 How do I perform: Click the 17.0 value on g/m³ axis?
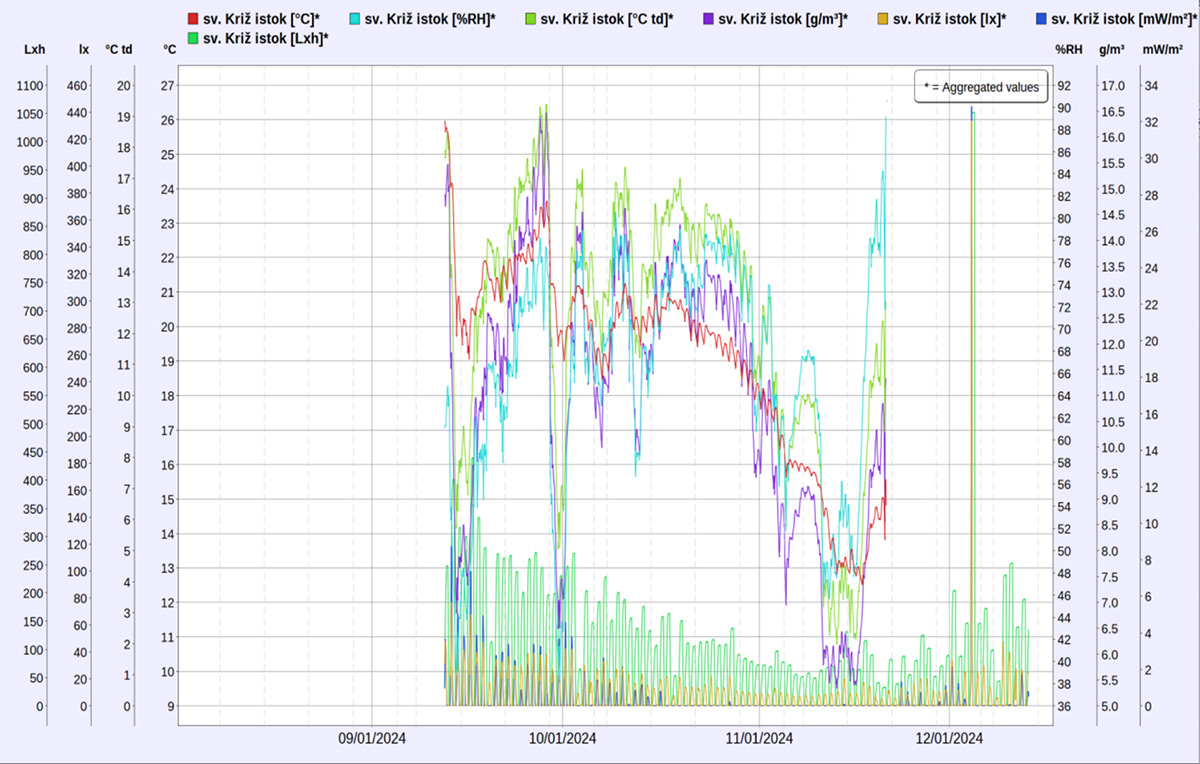[x=1112, y=86]
